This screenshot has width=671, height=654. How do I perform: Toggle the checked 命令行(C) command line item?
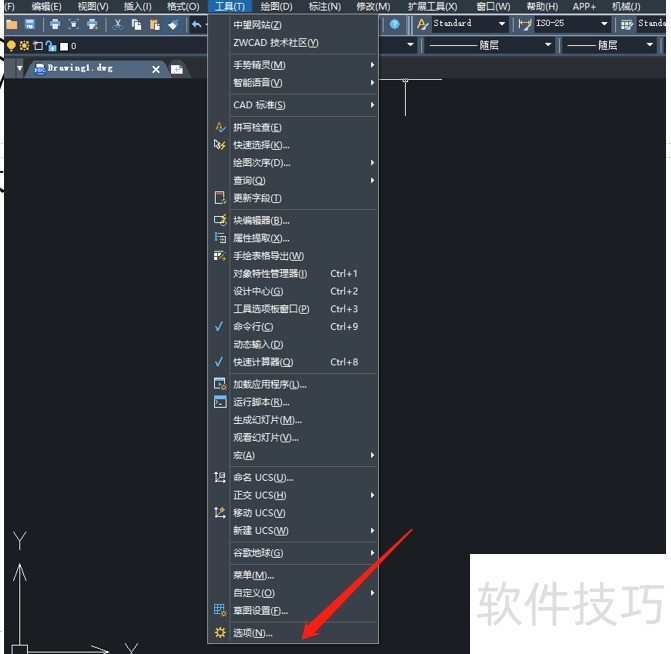253,327
